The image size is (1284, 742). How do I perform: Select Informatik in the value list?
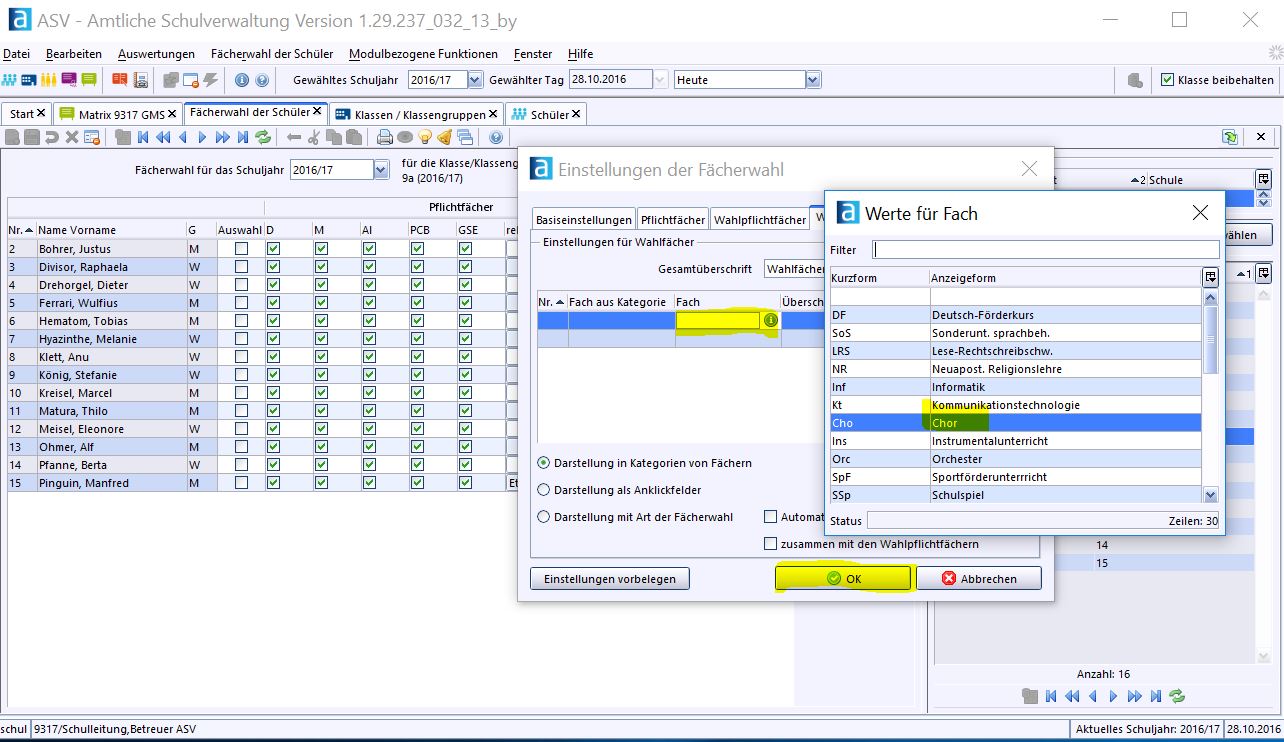(1016, 387)
